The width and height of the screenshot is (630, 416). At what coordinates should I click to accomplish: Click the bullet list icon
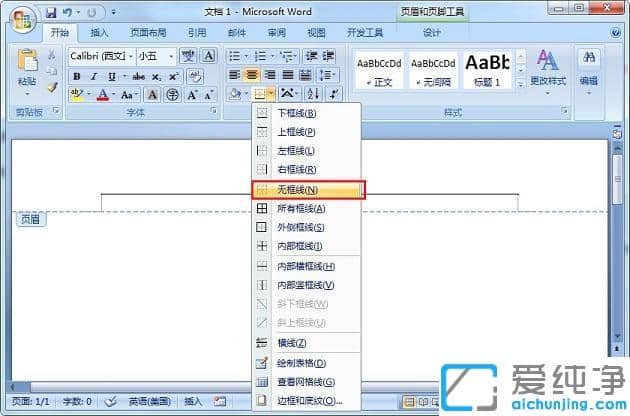tap(234, 56)
